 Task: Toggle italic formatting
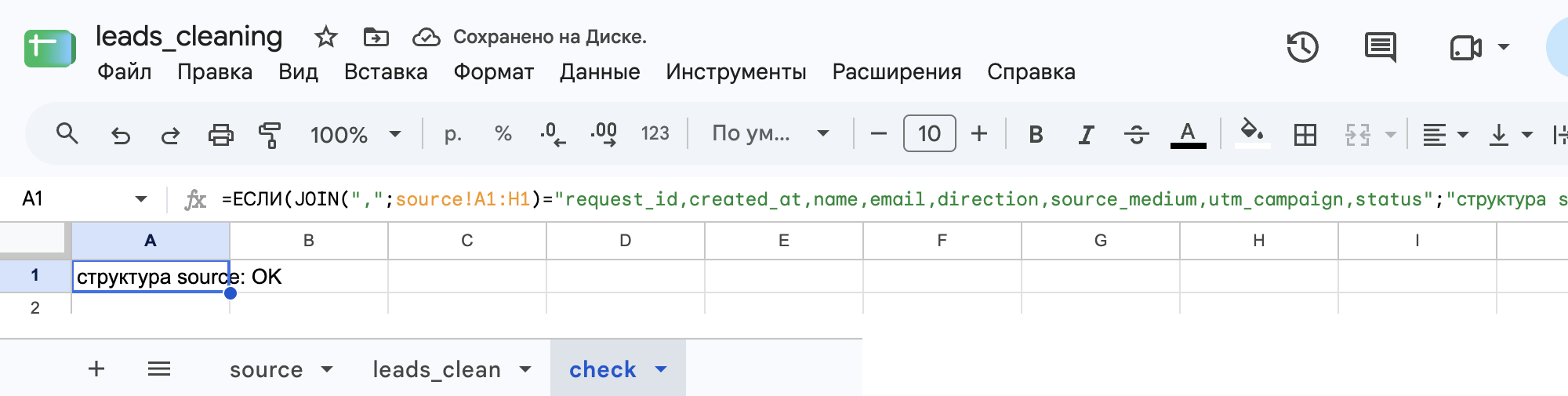[1086, 135]
